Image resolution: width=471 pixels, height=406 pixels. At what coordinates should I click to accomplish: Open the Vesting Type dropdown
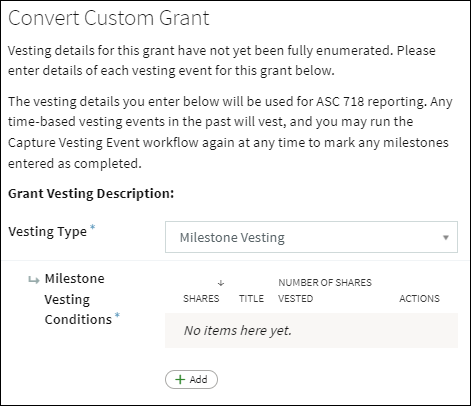click(x=311, y=237)
